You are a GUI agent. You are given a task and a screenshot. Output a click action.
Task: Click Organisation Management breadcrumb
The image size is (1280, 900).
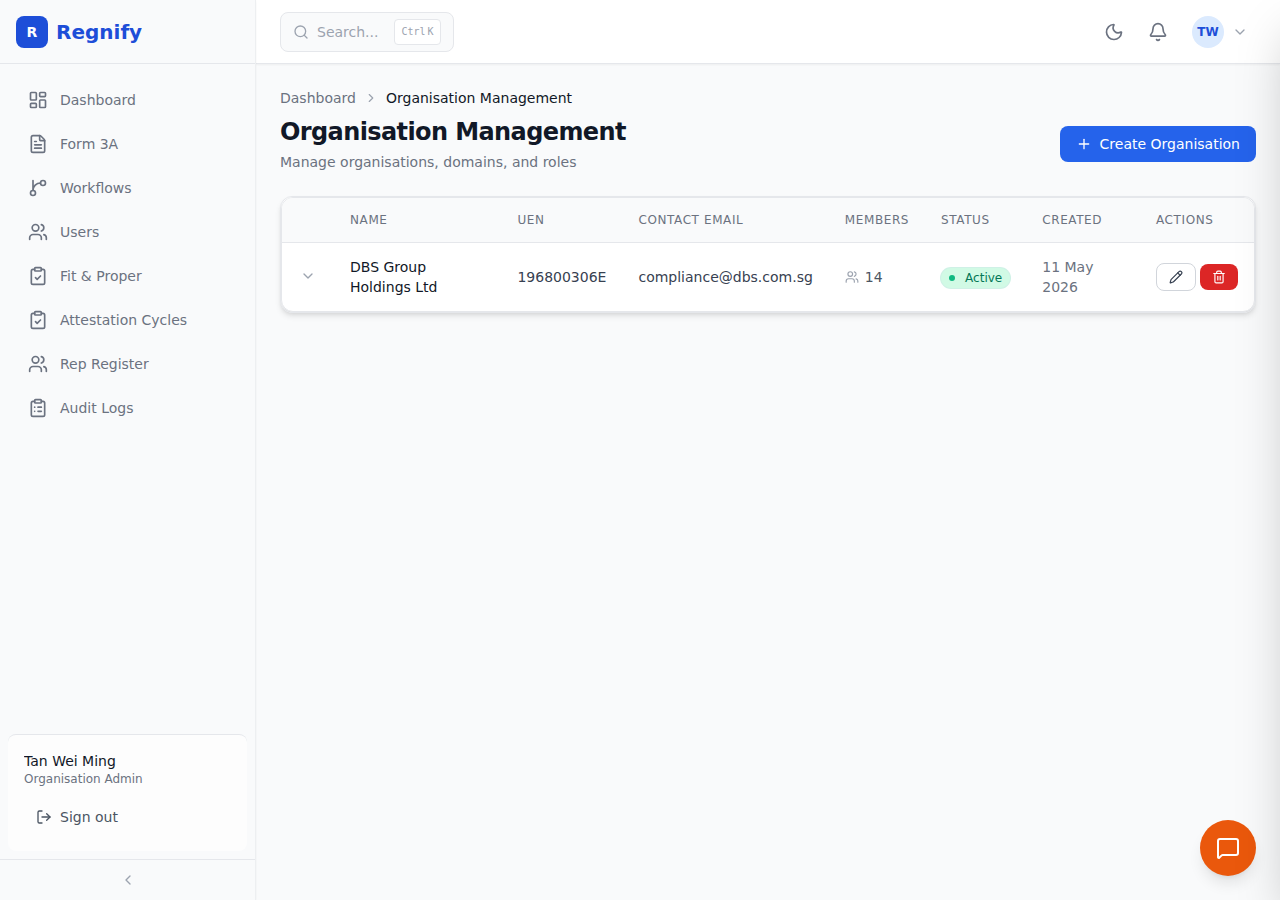[479, 98]
